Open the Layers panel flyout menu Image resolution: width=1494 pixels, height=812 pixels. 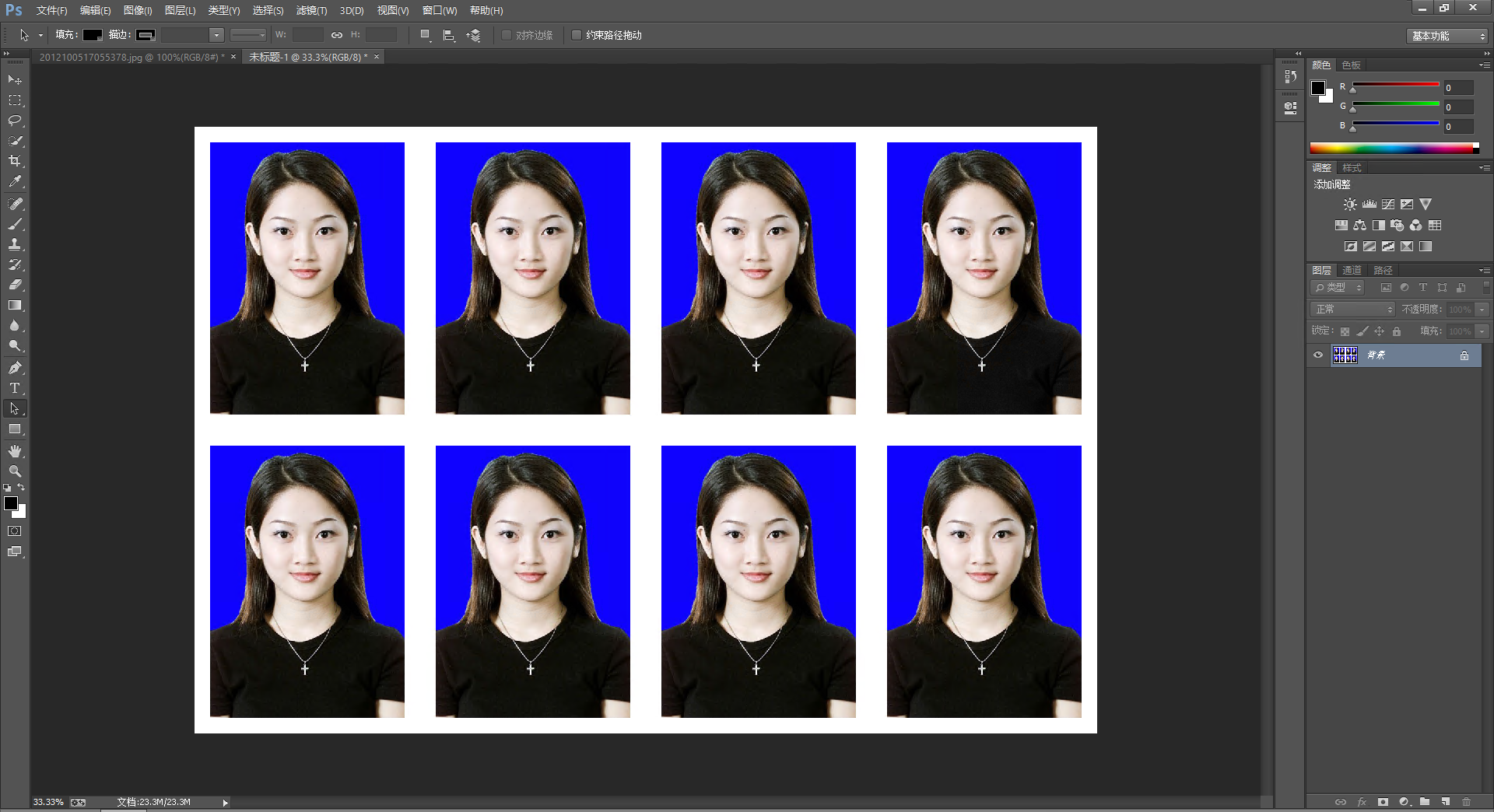(x=1485, y=271)
